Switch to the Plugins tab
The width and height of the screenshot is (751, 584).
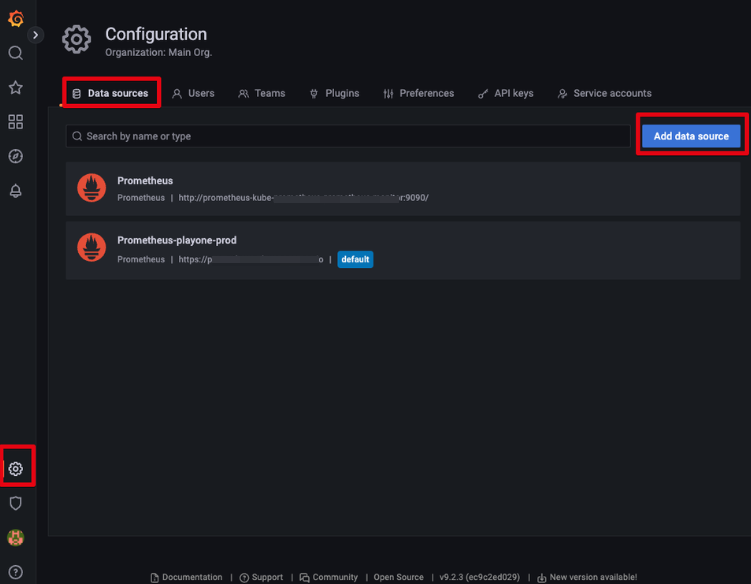(x=334, y=93)
